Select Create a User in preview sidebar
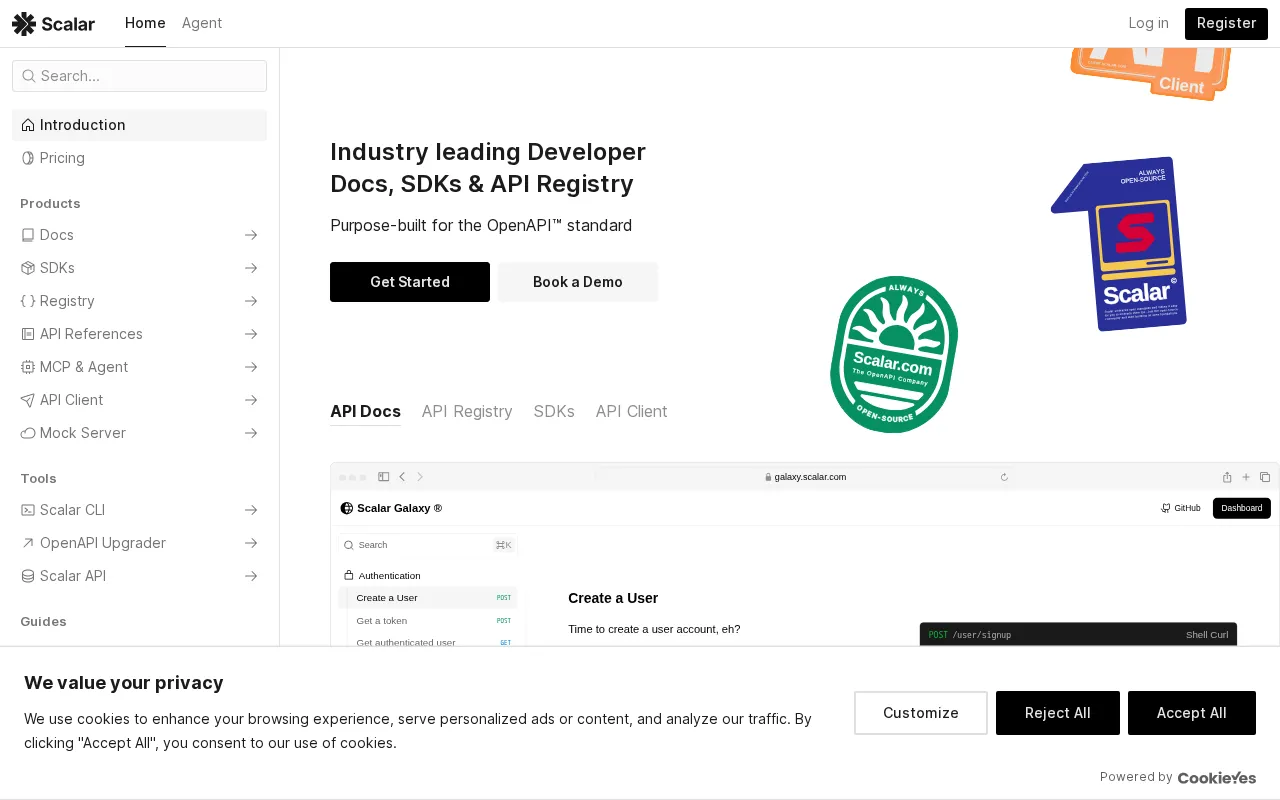This screenshot has width=1280, height=800. [428, 598]
